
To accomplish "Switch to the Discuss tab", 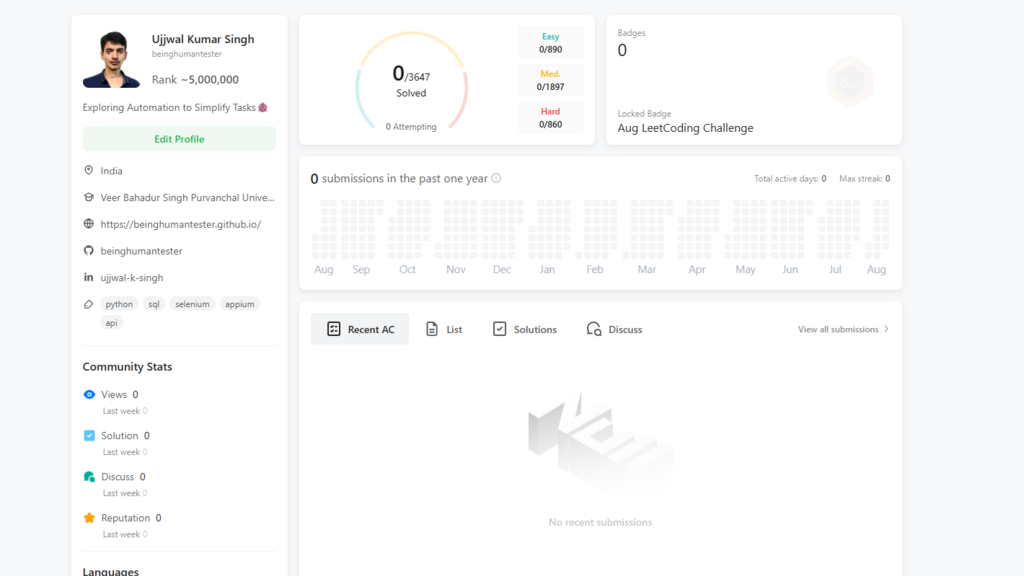I will pyautogui.click(x=614, y=329).
